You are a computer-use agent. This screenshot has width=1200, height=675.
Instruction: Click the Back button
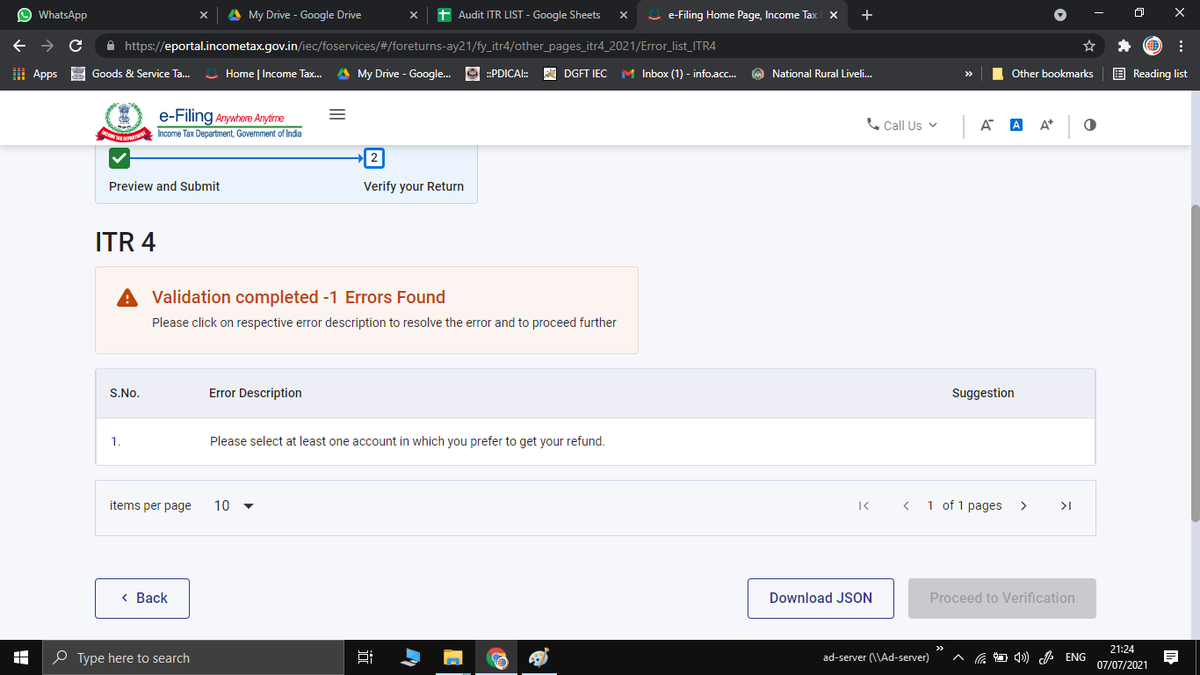142,598
